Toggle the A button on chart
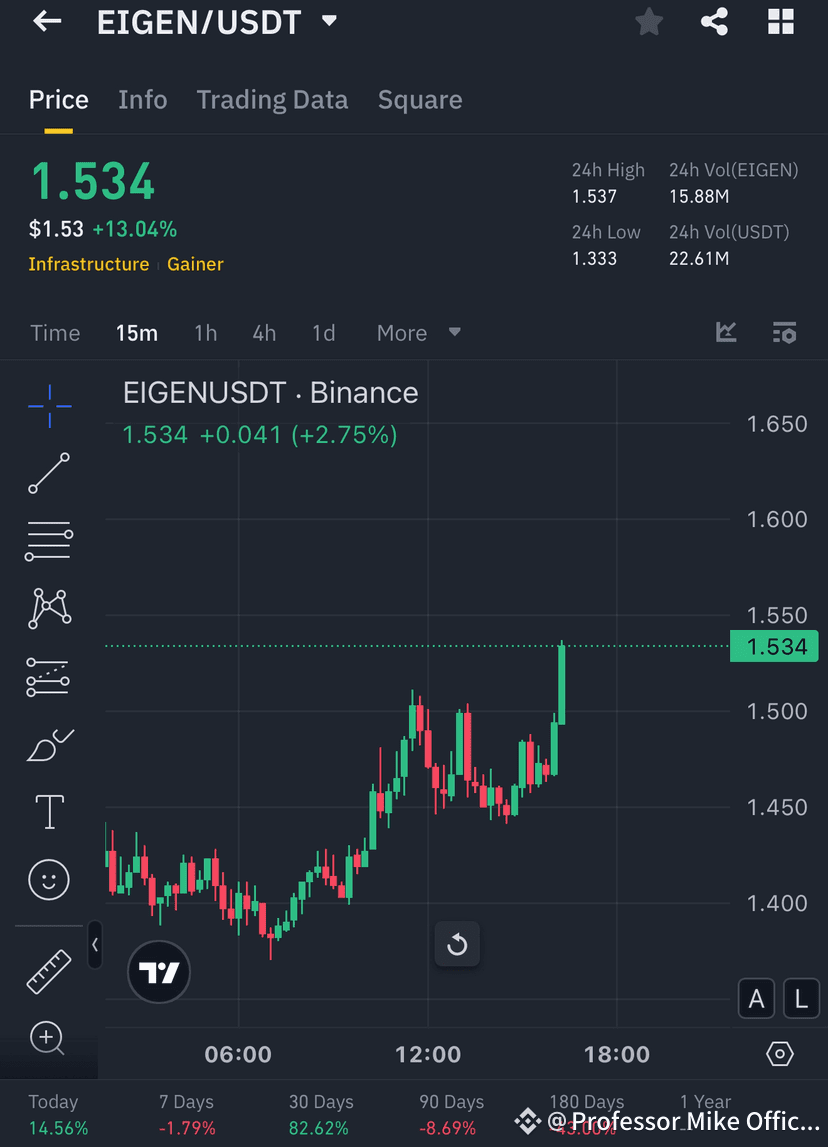Image resolution: width=828 pixels, height=1147 pixels. pyautogui.click(x=757, y=998)
